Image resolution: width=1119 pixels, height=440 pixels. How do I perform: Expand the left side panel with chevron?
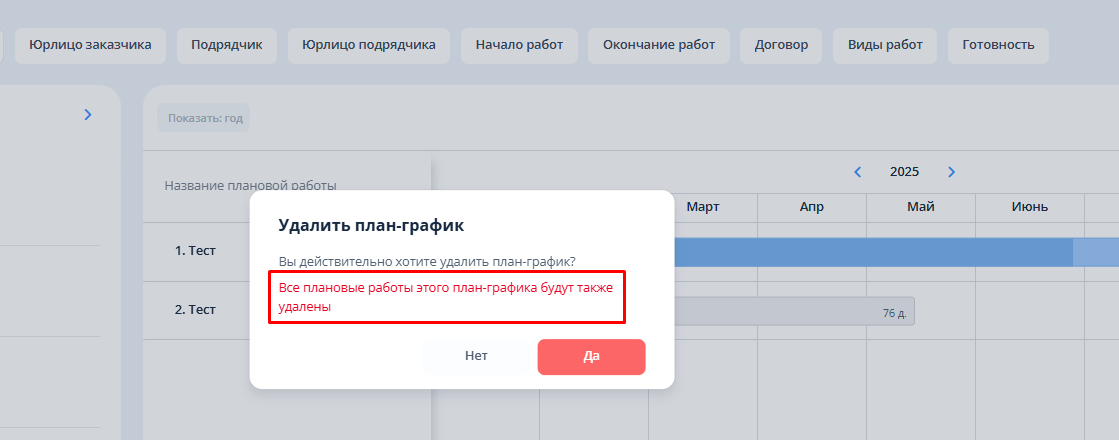tap(88, 115)
